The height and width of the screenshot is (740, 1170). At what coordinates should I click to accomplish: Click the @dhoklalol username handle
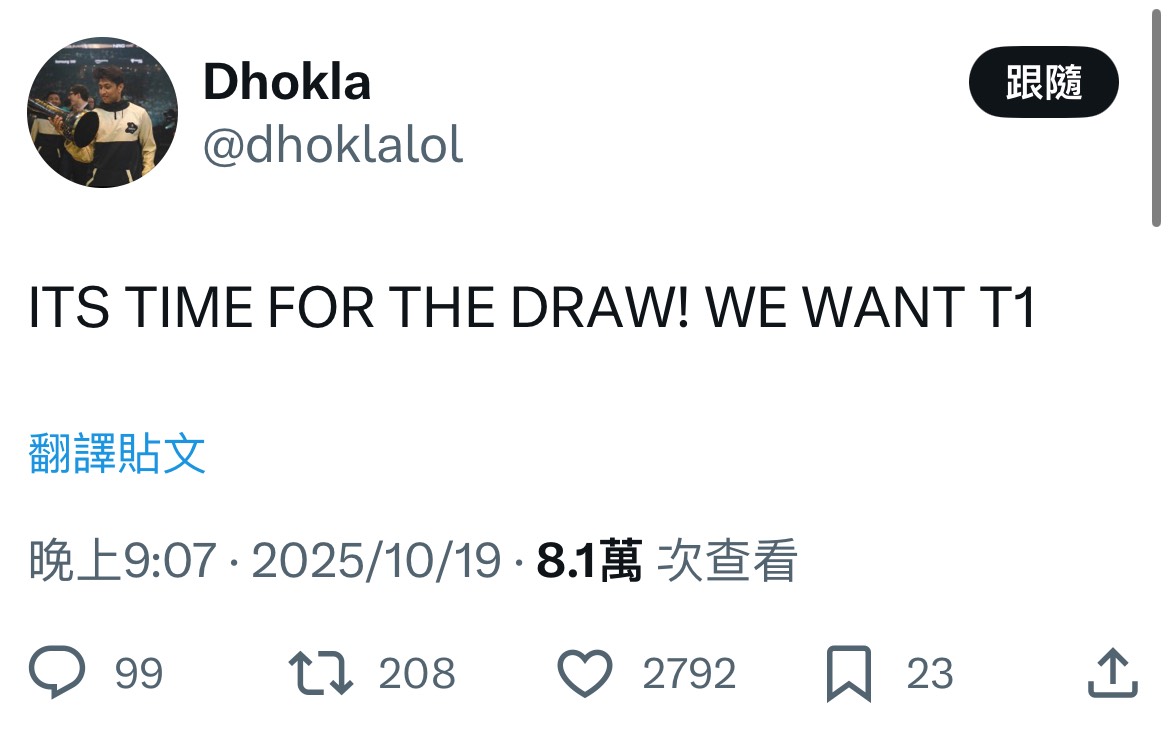point(331,146)
